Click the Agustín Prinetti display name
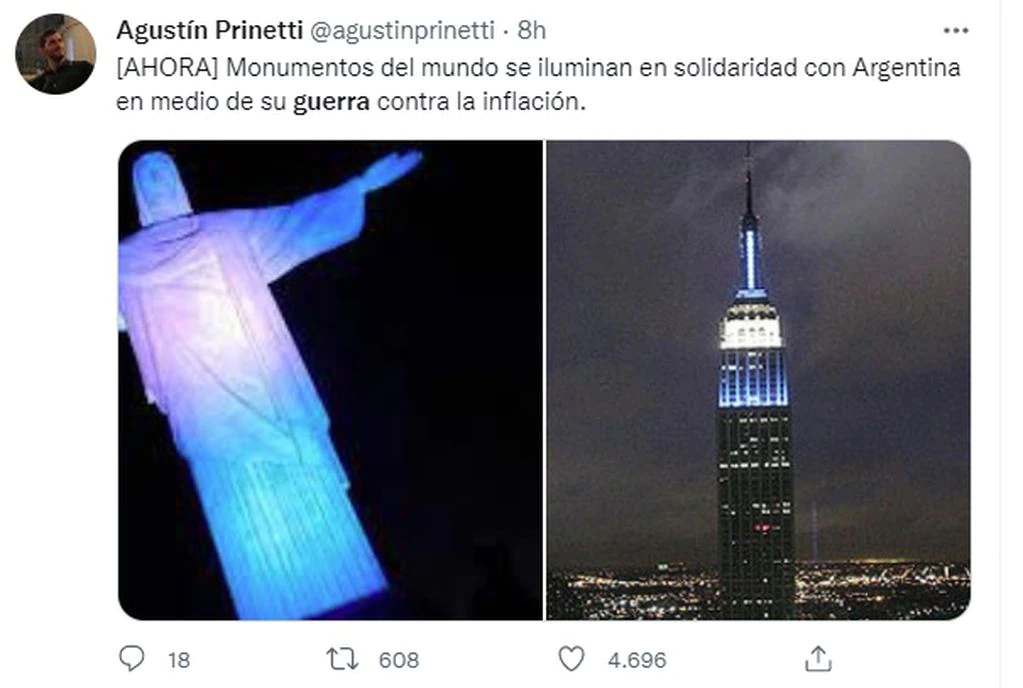1023x688 pixels. coord(209,31)
